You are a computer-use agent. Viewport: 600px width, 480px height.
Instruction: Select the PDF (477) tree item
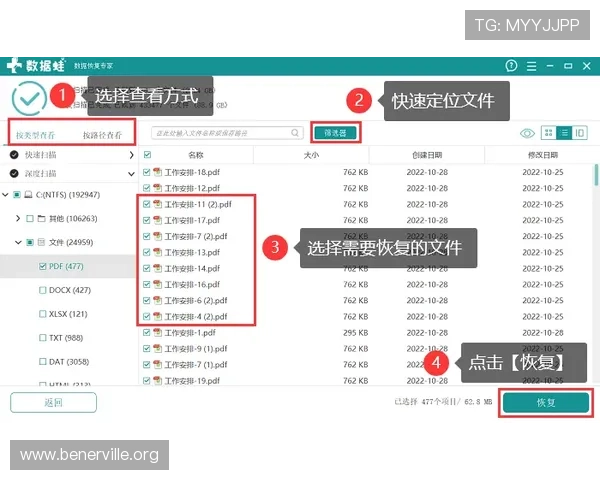(x=66, y=266)
